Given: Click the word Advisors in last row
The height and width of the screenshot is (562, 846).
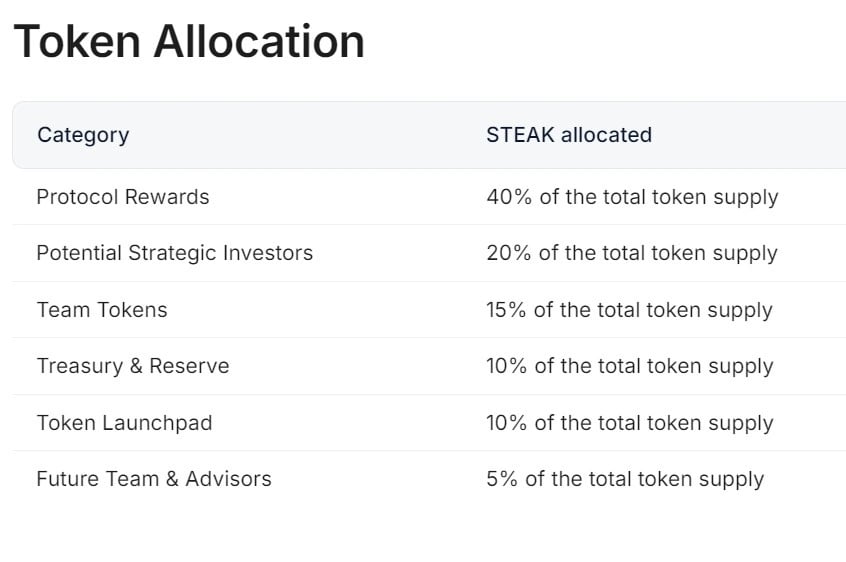Looking at the screenshot, I should pyautogui.click(x=228, y=479).
